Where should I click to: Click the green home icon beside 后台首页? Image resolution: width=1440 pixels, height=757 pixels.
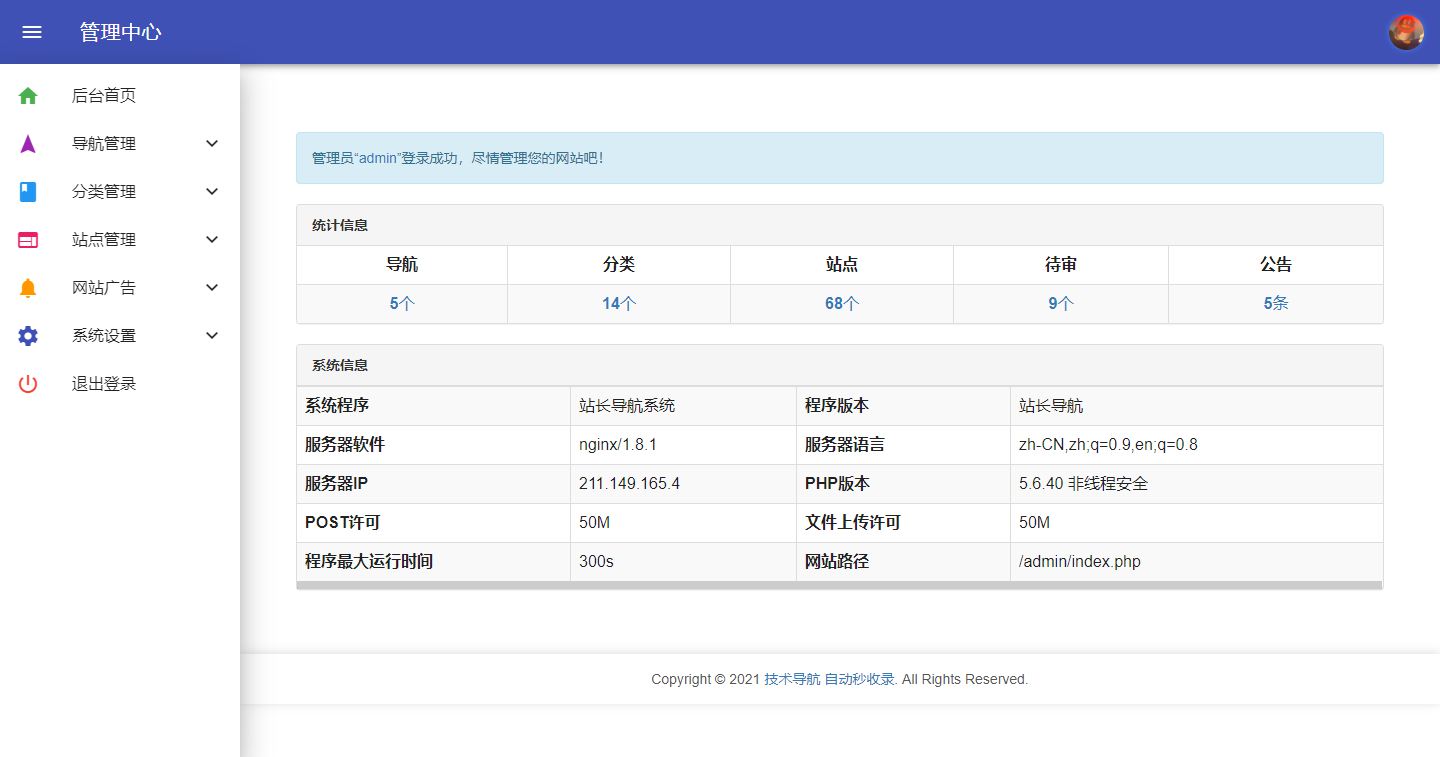point(26,95)
